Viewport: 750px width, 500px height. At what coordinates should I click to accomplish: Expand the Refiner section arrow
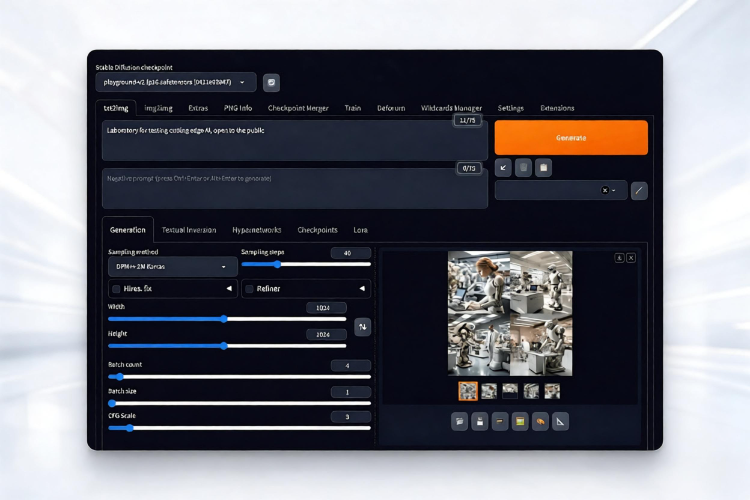click(362, 289)
